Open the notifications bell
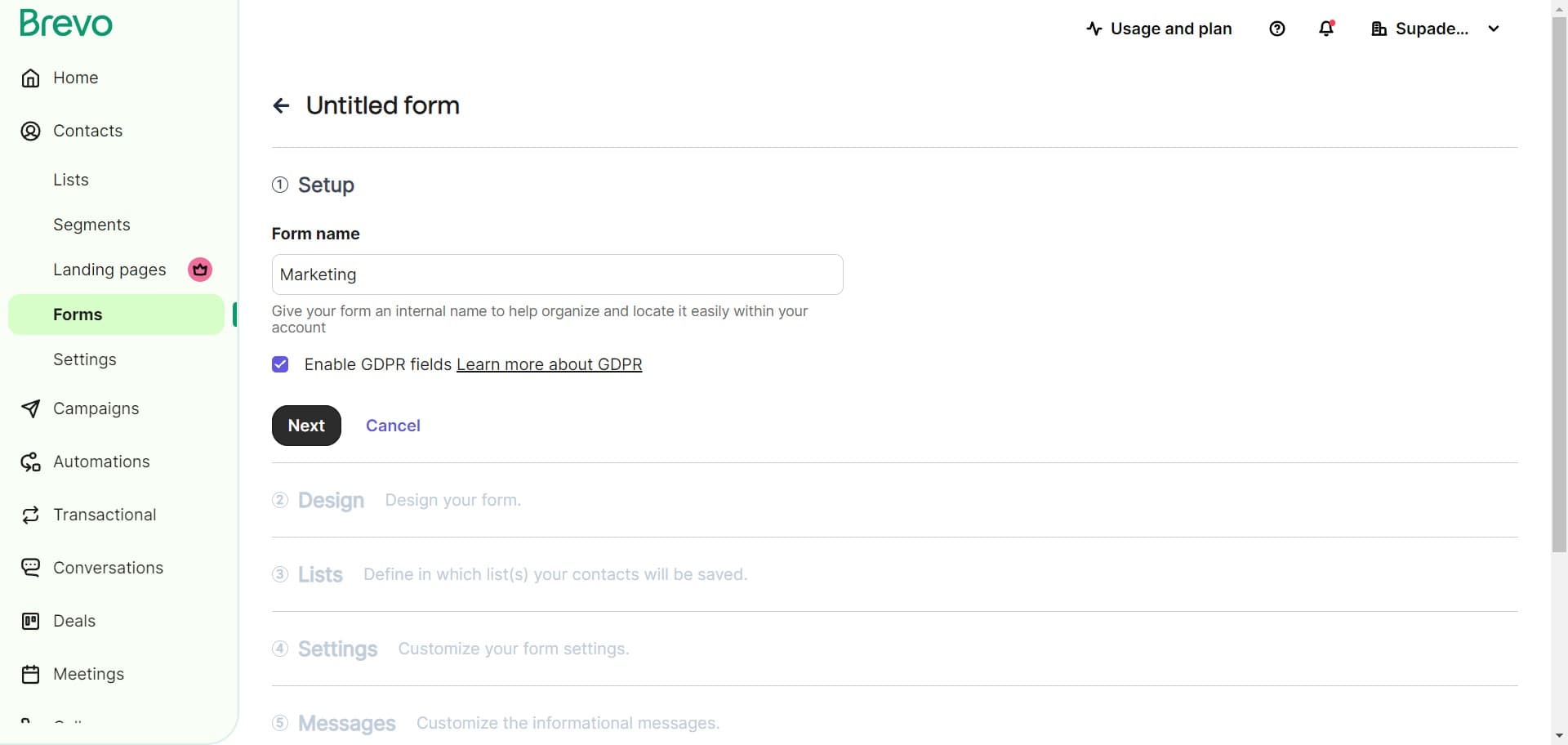The image size is (1568, 745). pos(1326,29)
